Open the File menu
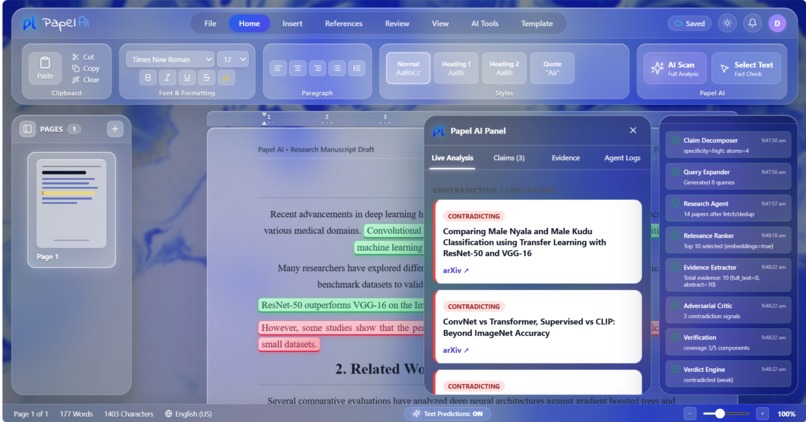806x422 pixels. coord(210,24)
